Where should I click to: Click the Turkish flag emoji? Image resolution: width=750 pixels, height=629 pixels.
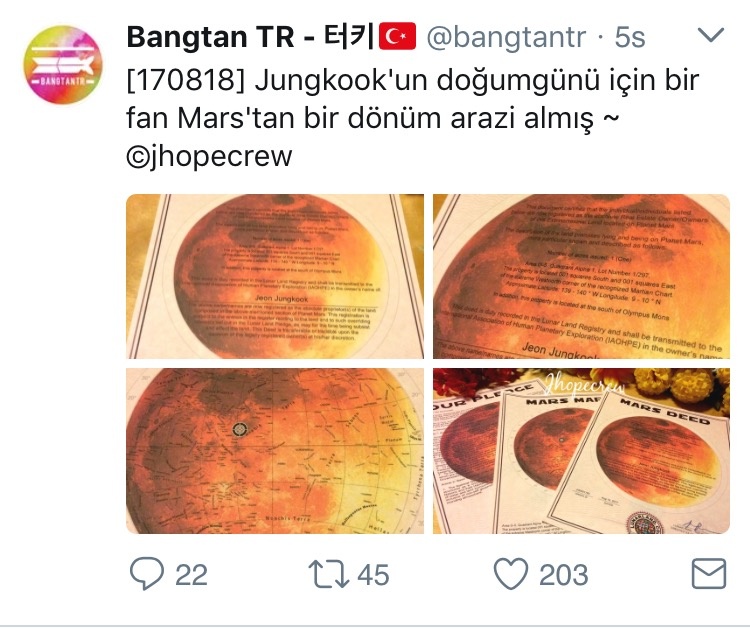tap(397, 36)
